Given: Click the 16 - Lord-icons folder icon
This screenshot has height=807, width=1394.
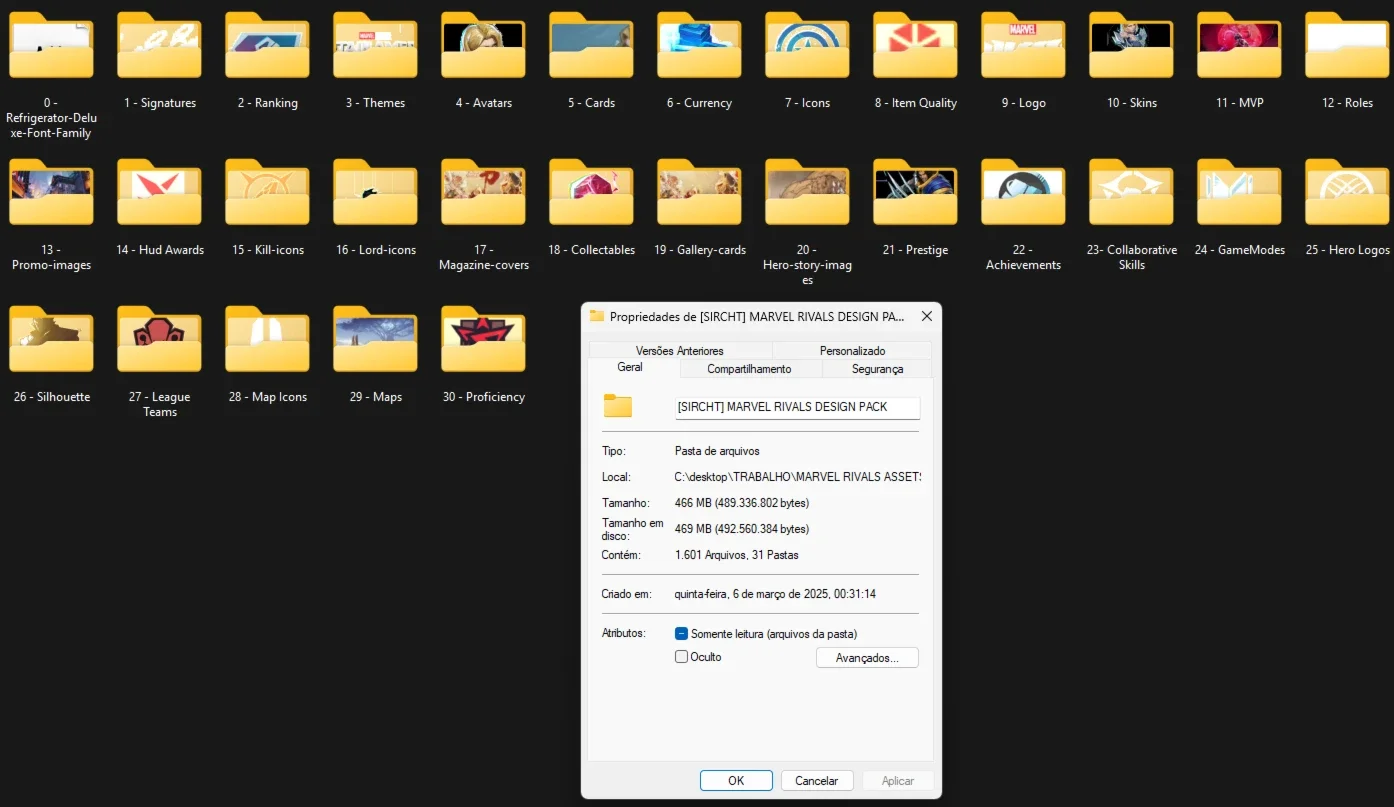Looking at the screenshot, I should coord(375,192).
